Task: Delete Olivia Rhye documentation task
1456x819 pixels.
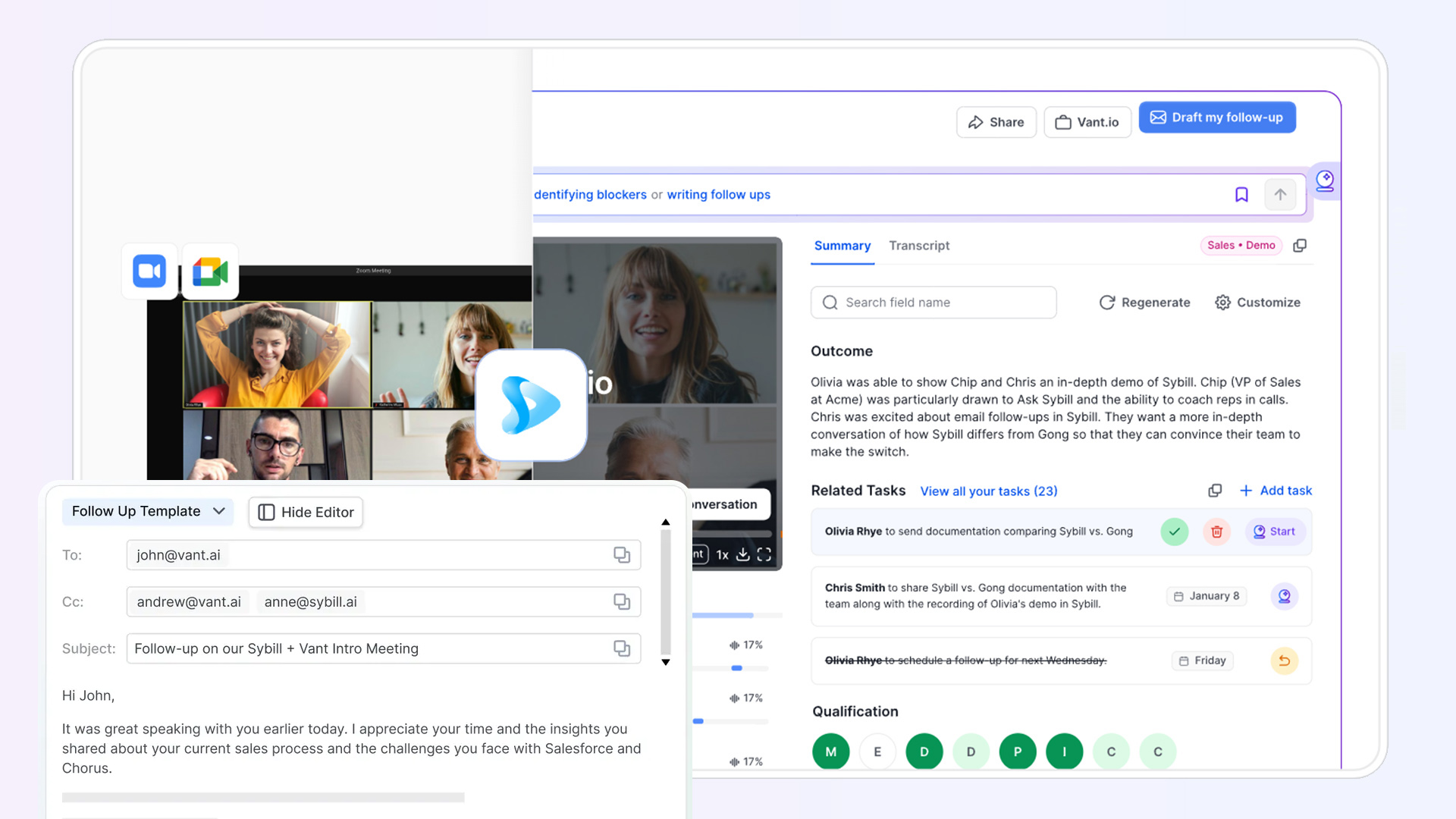Action: pyautogui.click(x=1216, y=532)
